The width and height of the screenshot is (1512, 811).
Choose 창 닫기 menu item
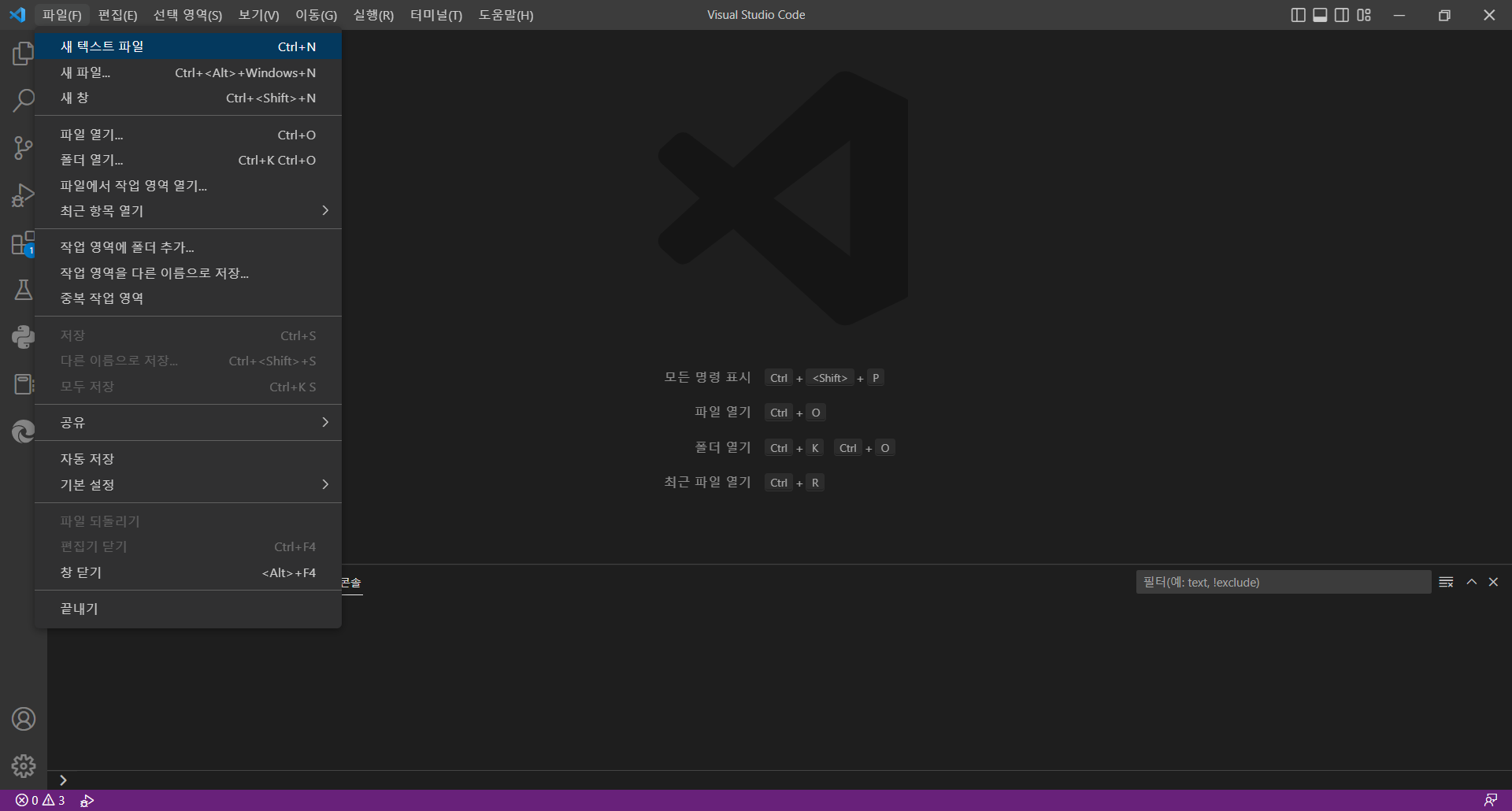pos(188,572)
